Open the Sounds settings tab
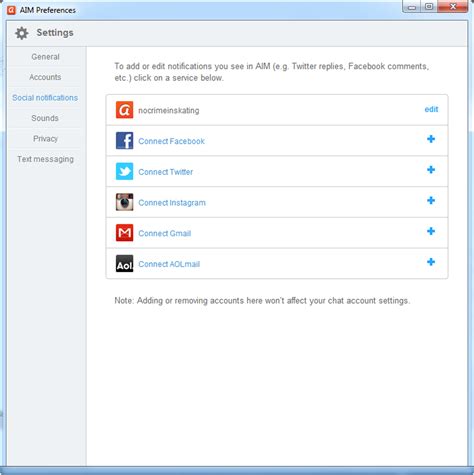474x475 pixels. (45, 118)
